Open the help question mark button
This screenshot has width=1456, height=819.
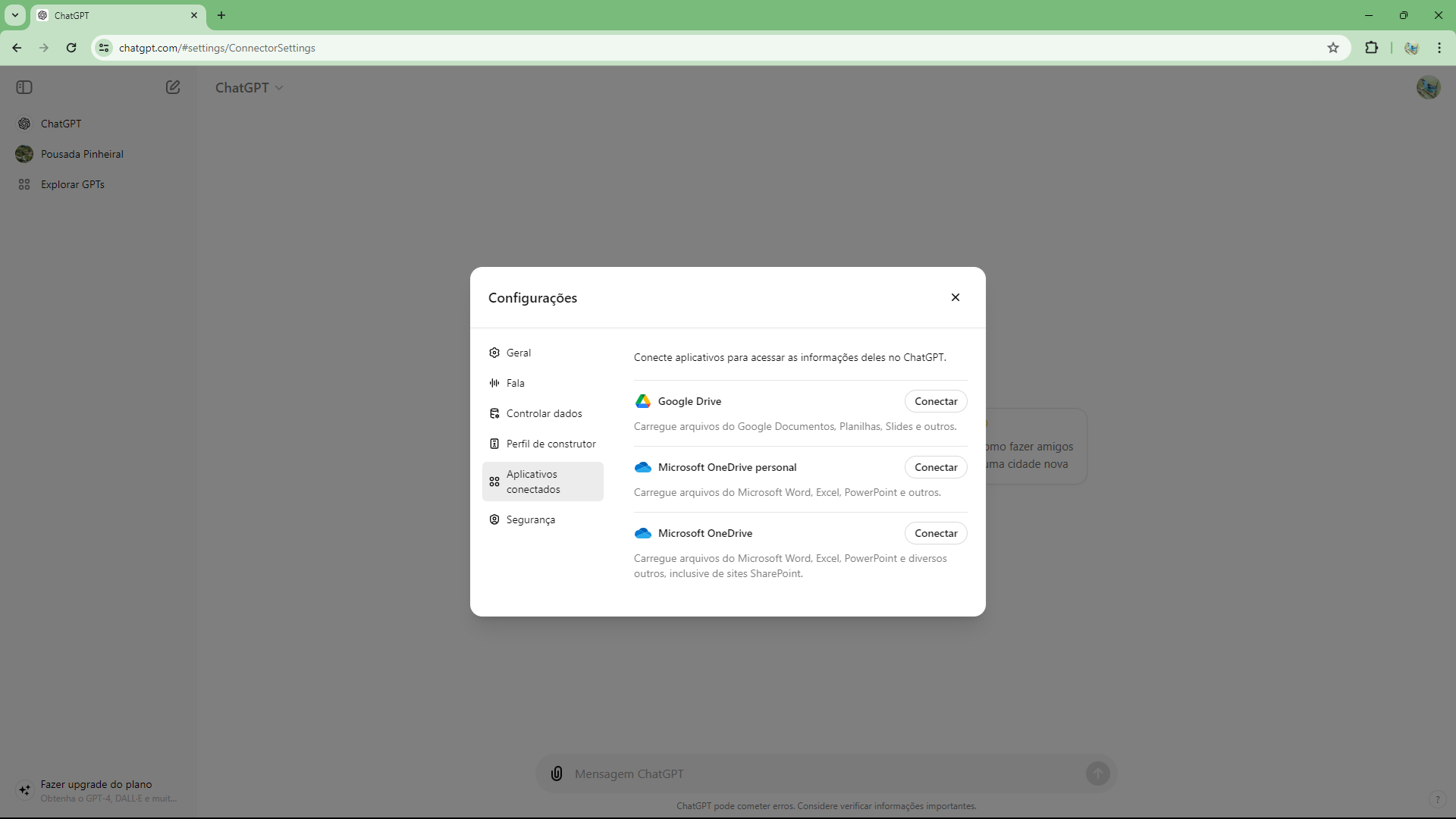click(1437, 799)
